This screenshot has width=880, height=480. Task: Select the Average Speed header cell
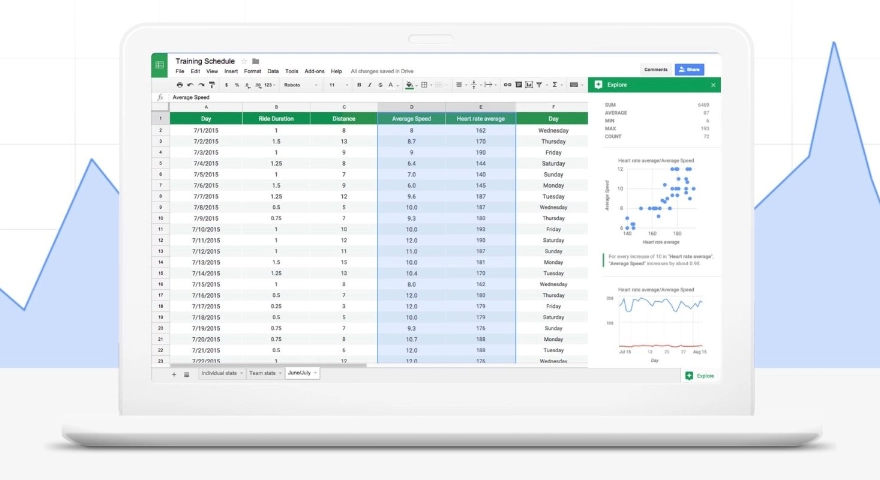[x=411, y=118]
